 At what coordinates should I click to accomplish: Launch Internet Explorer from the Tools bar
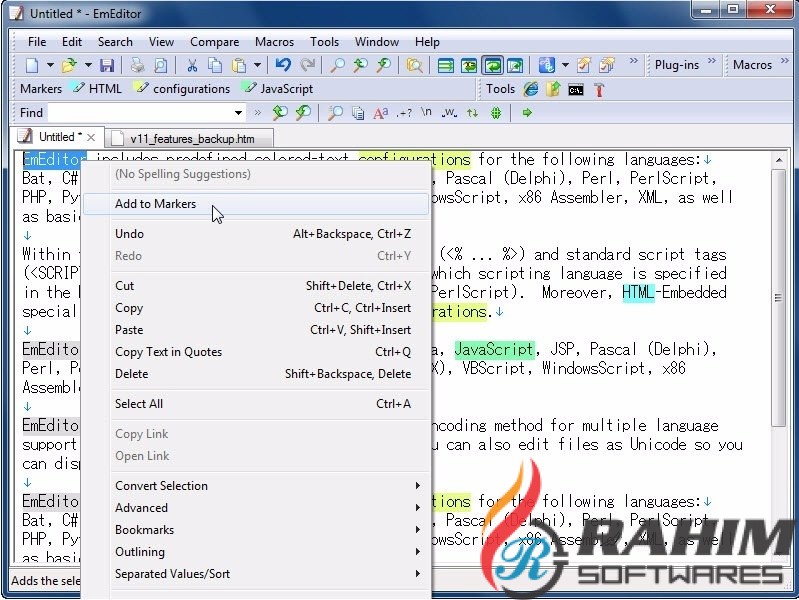pos(531,89)
